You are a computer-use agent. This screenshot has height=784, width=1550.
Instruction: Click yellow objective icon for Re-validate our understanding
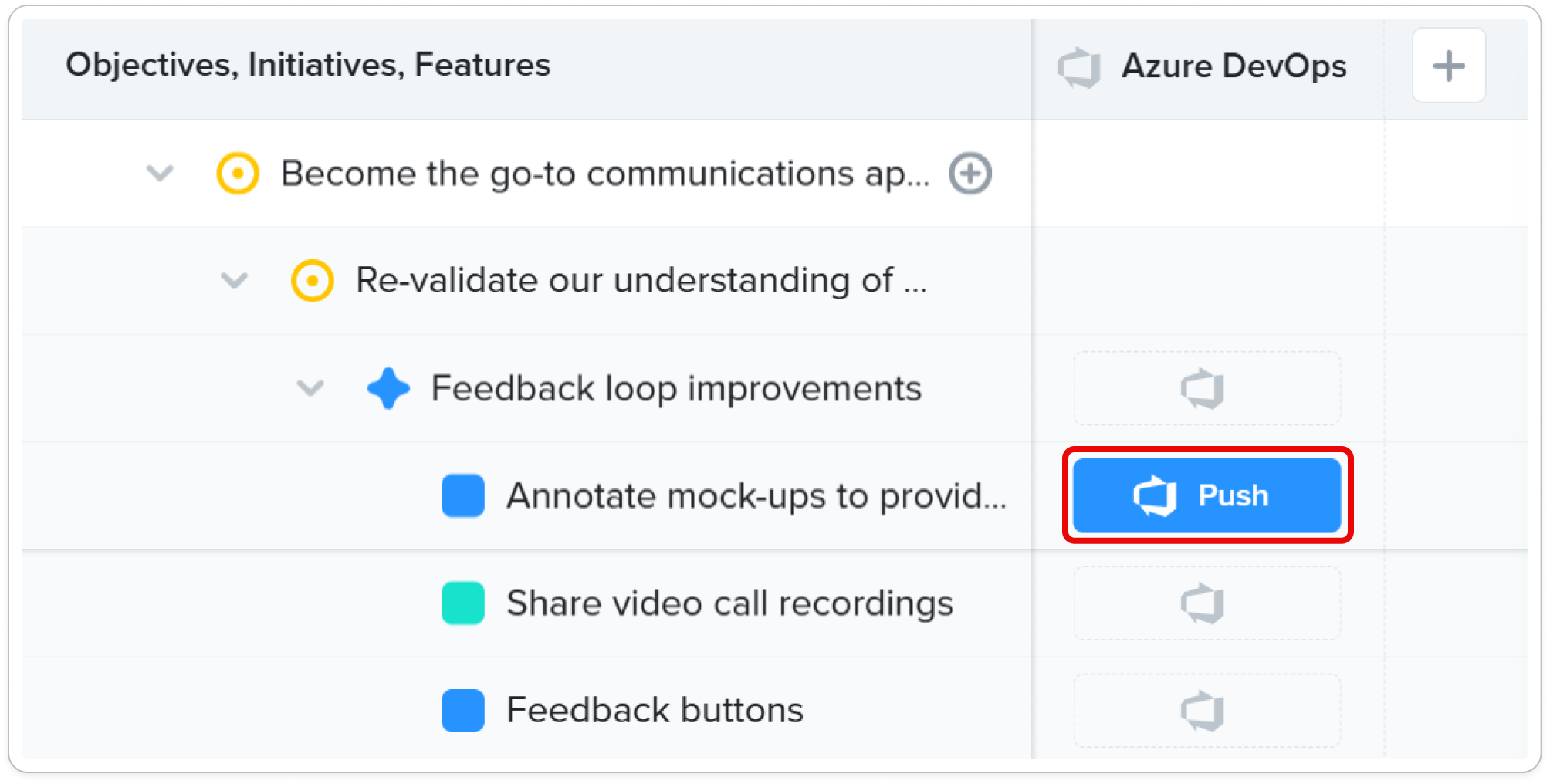[312, 280]
